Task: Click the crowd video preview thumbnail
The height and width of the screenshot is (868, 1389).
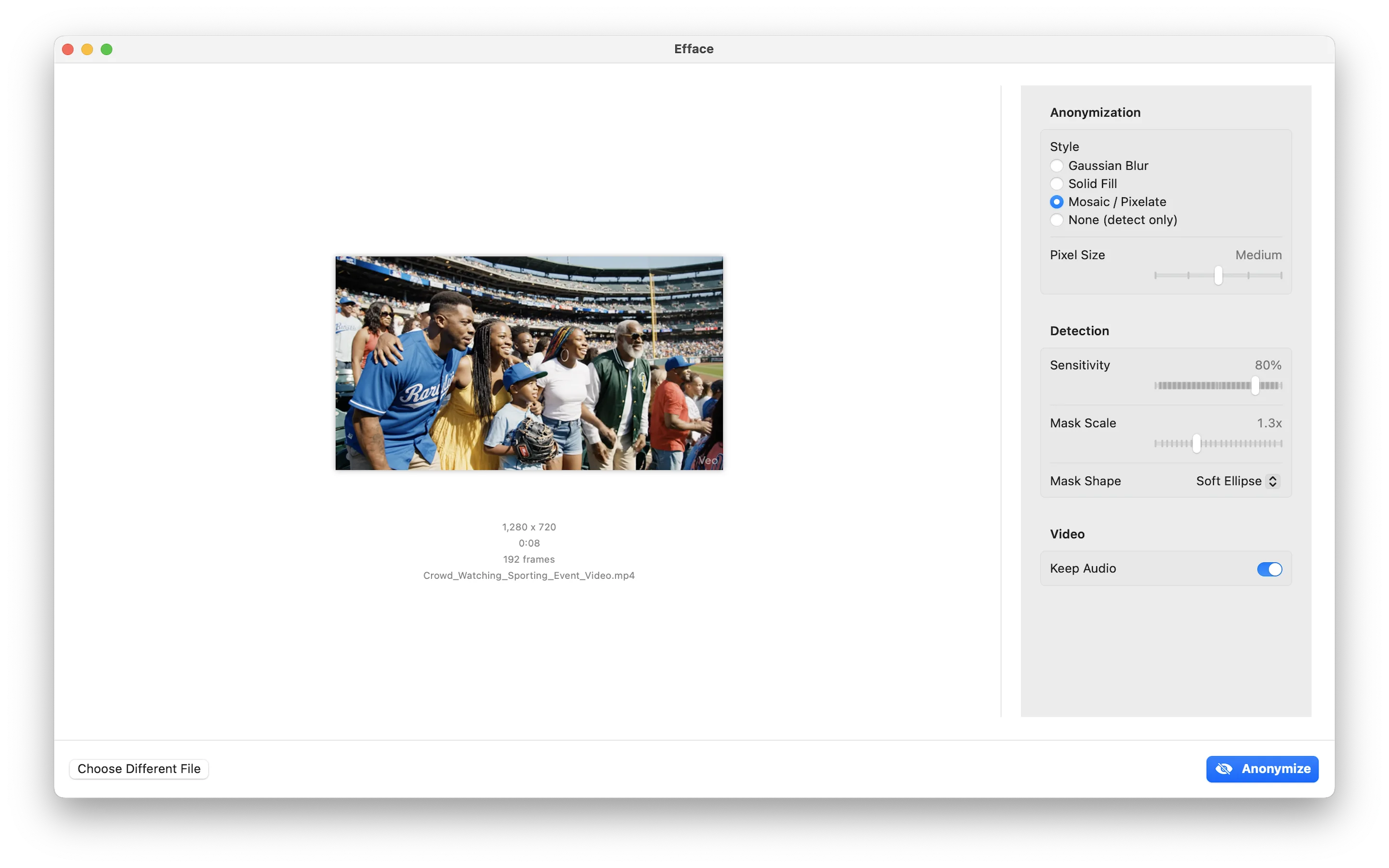Action: pos(529,363)
